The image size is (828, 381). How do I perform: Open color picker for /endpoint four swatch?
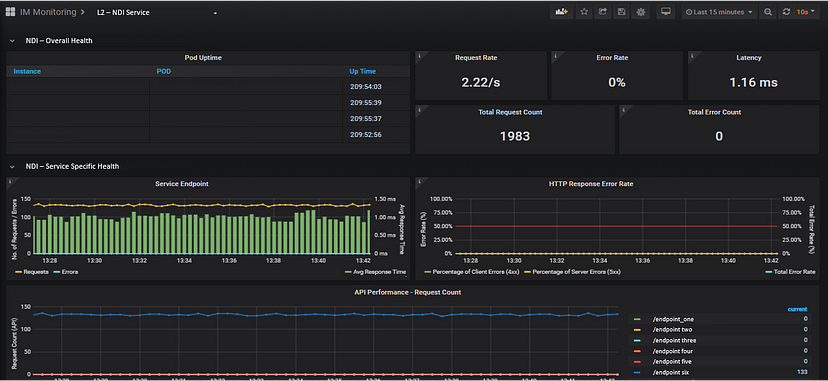click(636, 351)
